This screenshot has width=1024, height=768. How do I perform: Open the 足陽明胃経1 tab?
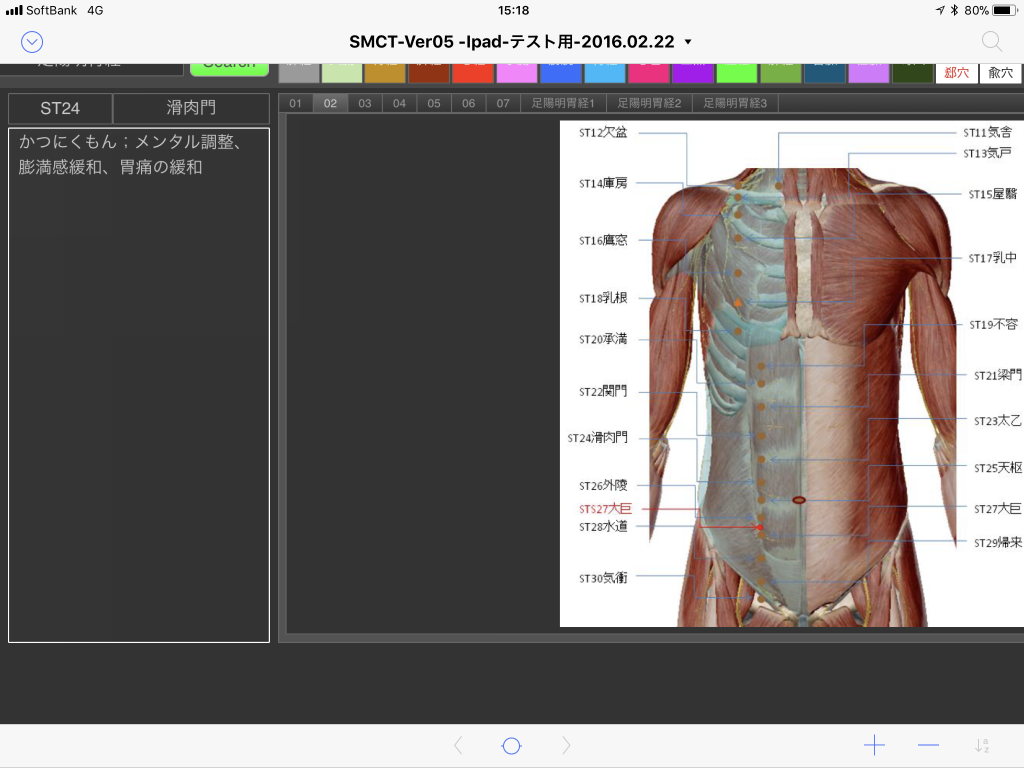563,103
